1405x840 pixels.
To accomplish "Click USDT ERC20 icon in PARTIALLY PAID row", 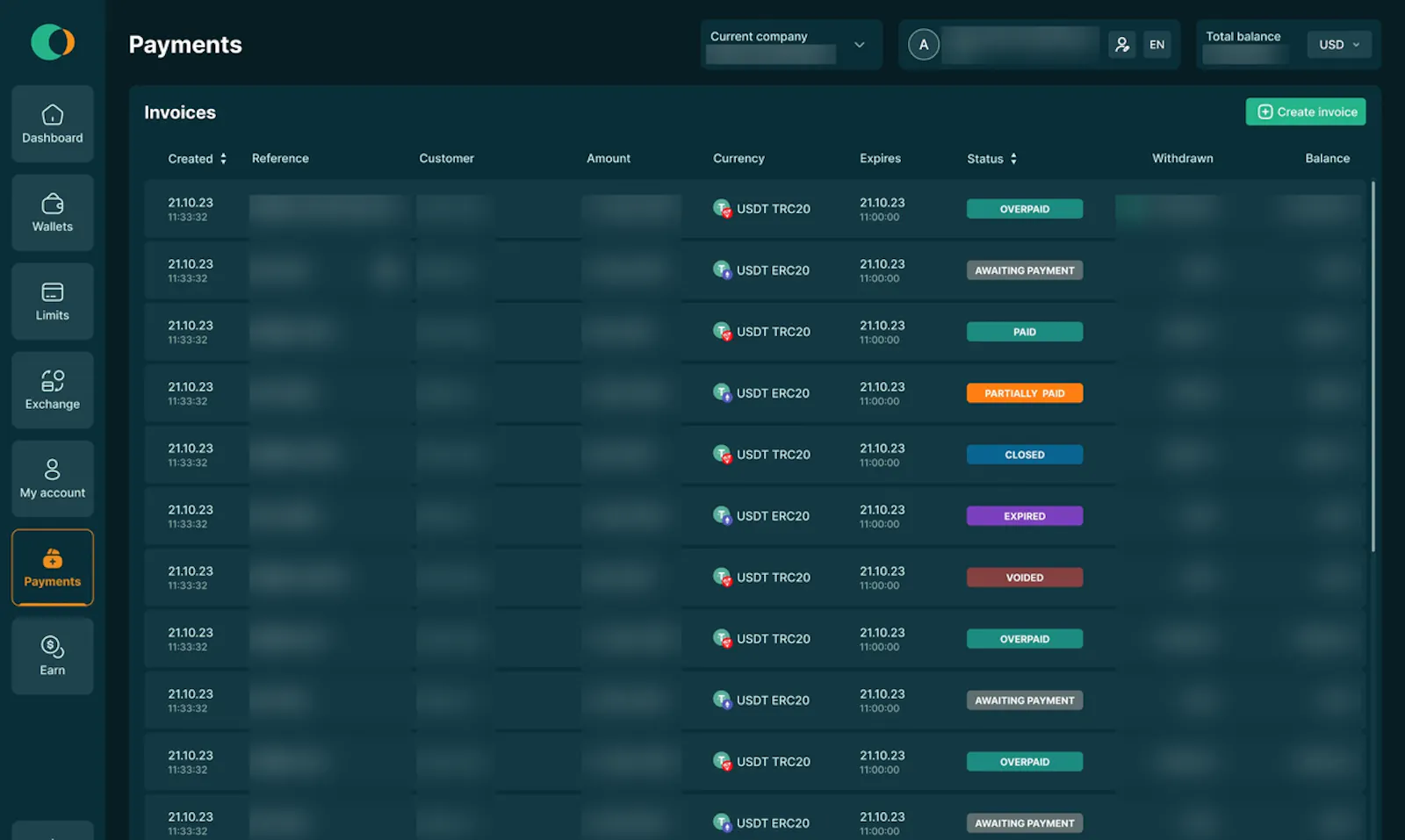I will 722,392.
